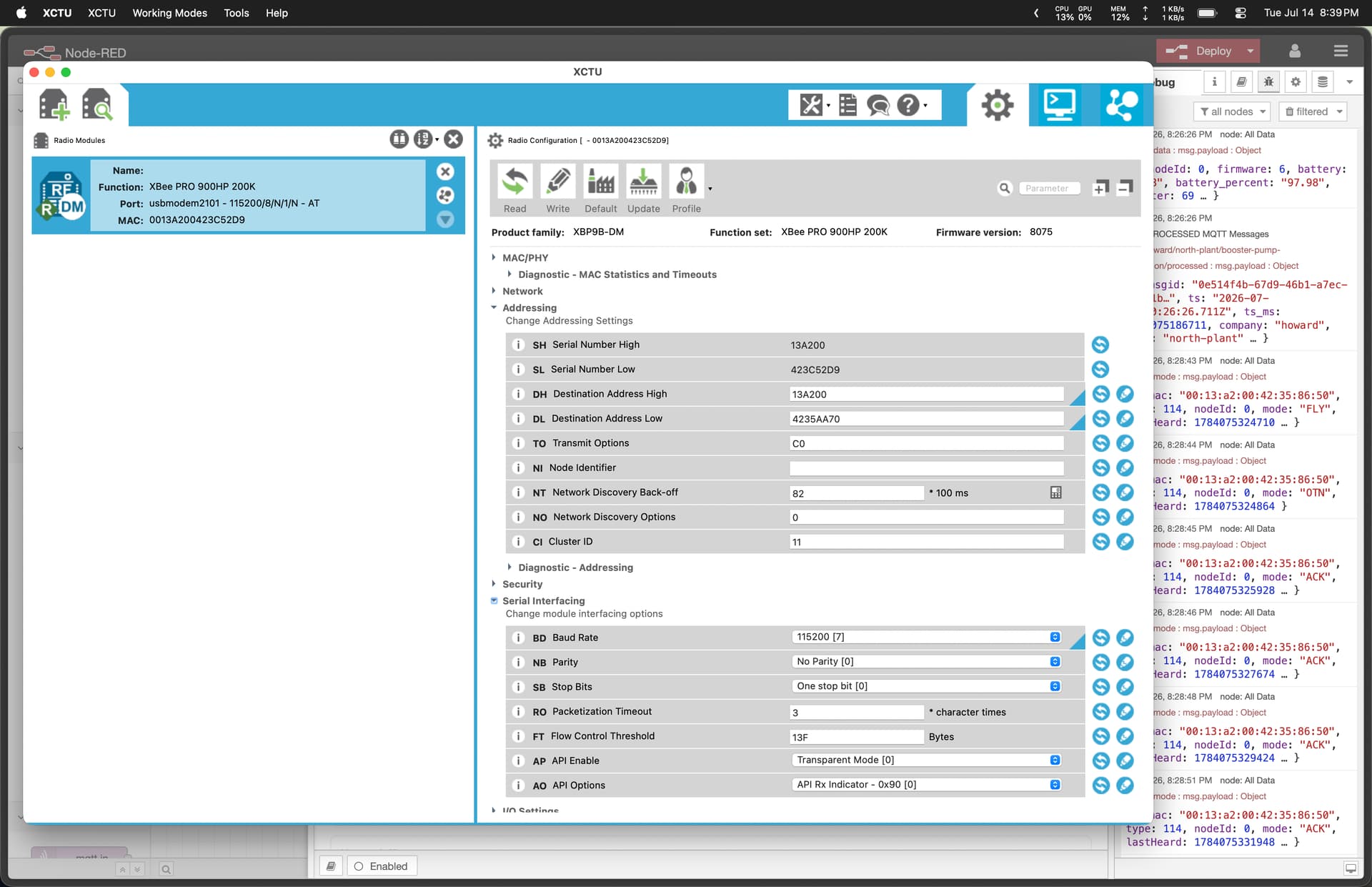
Task: Expand Diagnostic - Addressing subsection
Action: [x=509, y=568]
